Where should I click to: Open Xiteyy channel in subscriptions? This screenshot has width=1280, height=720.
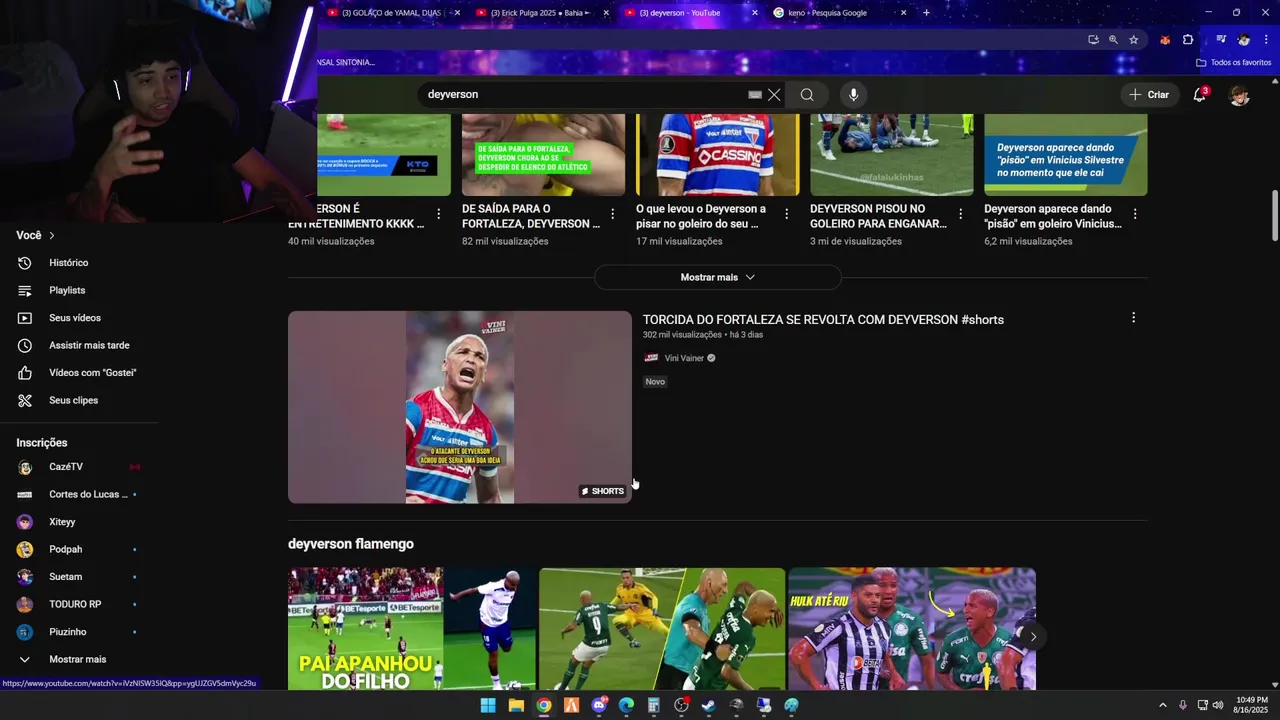click(62, 522)
